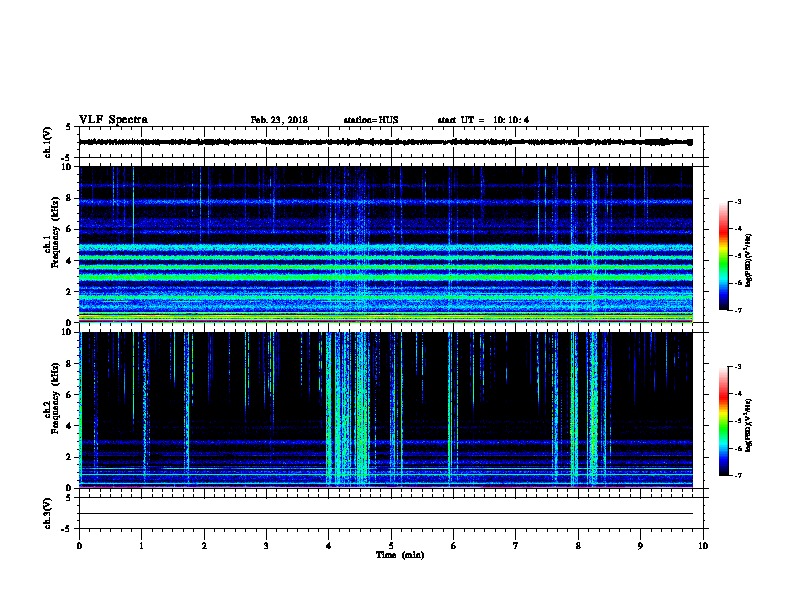This screenshot has width=792, height=612.
Task: Click the ch.2 Frequency (kHz) axis label
Action: coord(52,398)
